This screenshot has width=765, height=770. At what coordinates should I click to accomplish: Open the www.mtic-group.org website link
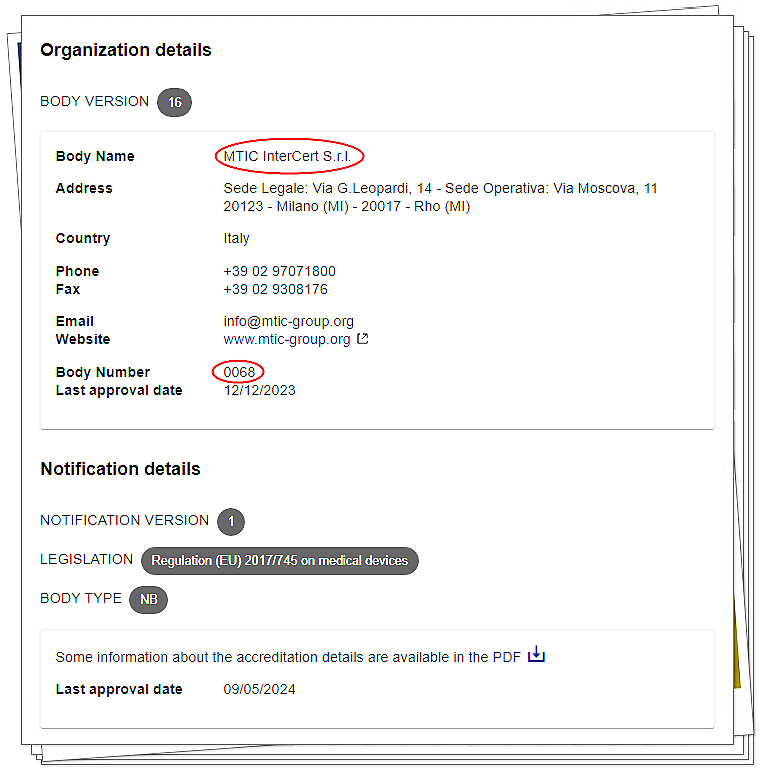click(x=287, y=339)
